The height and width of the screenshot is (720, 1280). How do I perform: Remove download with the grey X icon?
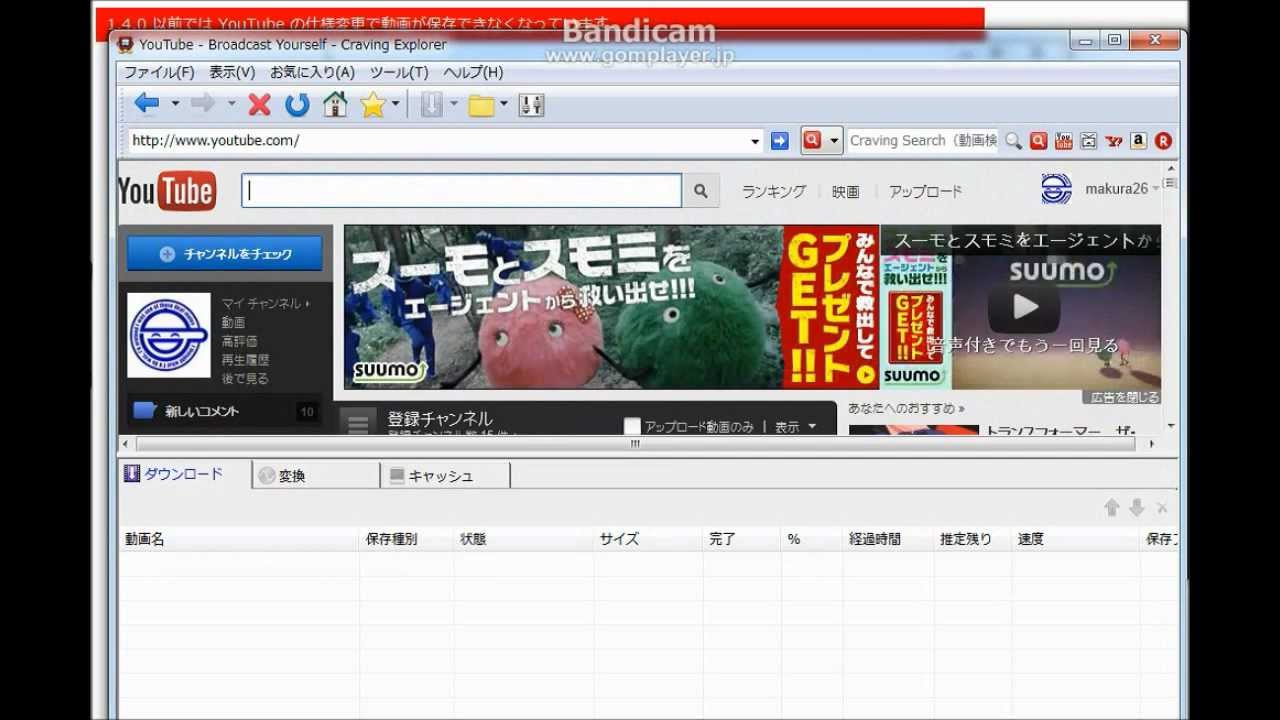[x=1161, y=508]
